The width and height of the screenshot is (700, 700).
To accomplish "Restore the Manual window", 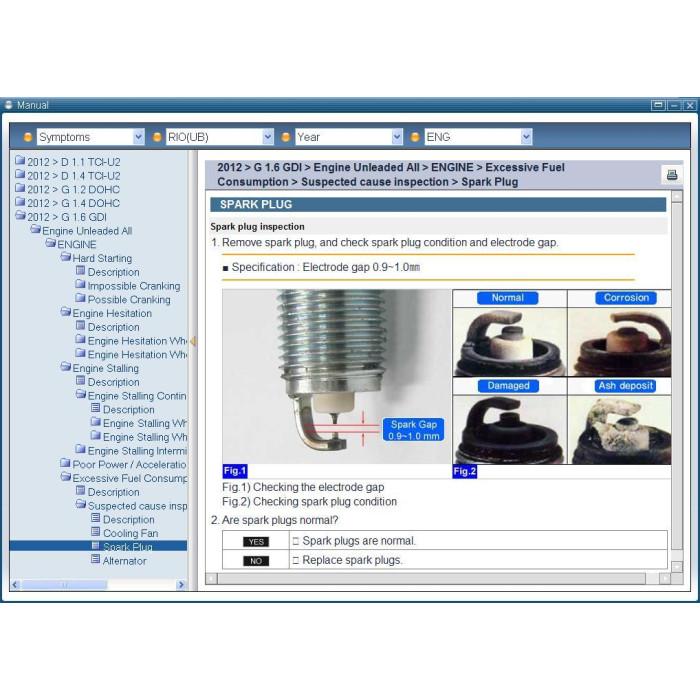I will coord(658,105).
